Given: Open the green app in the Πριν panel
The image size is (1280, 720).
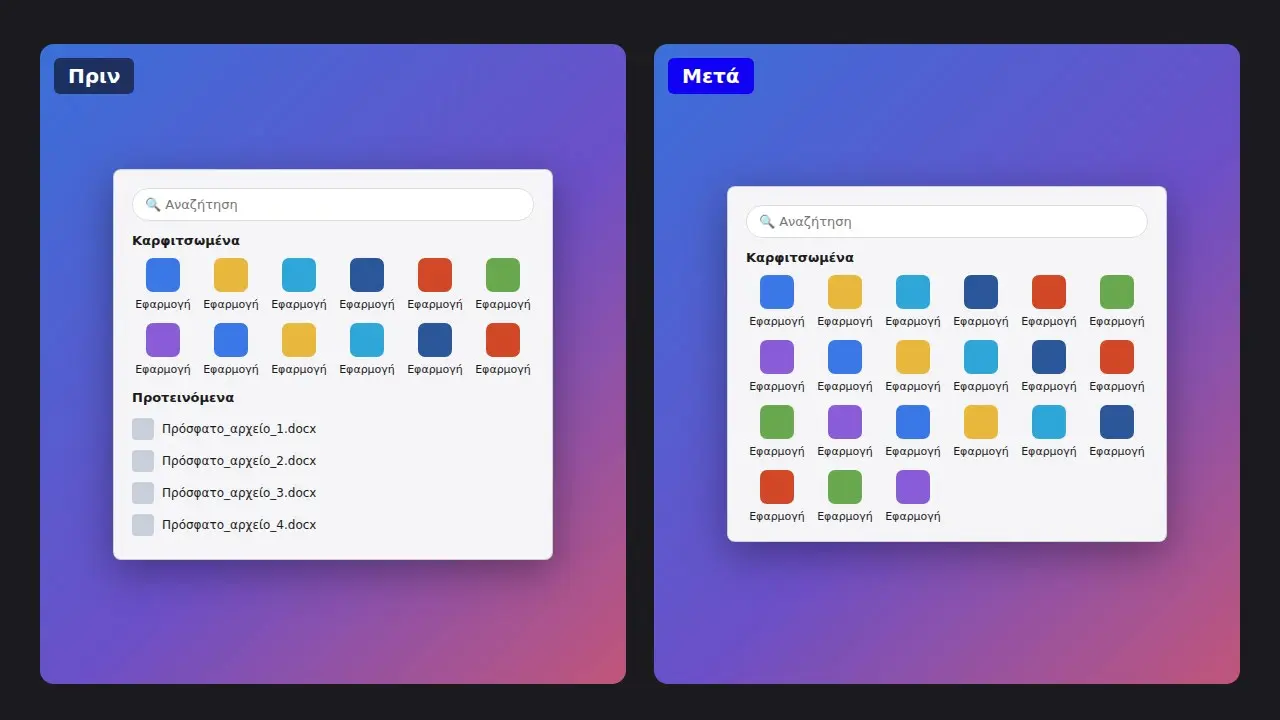Looking at the screenshot, I should point(503,275).
